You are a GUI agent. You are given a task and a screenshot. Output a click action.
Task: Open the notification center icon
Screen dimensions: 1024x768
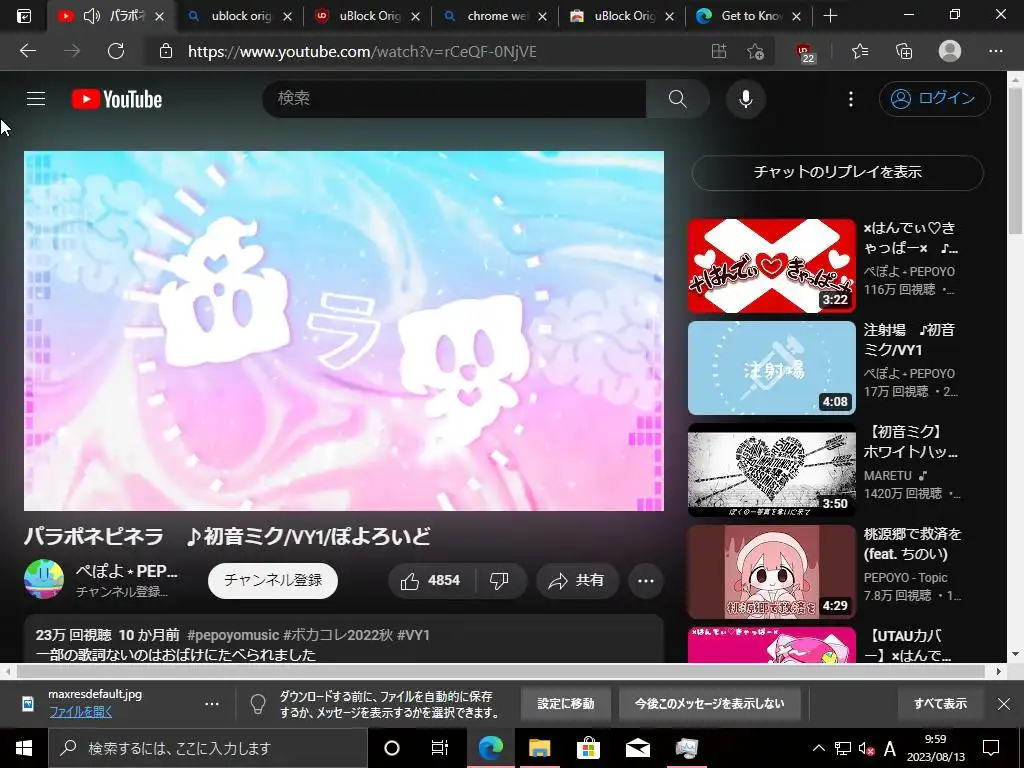coord(991,748)
